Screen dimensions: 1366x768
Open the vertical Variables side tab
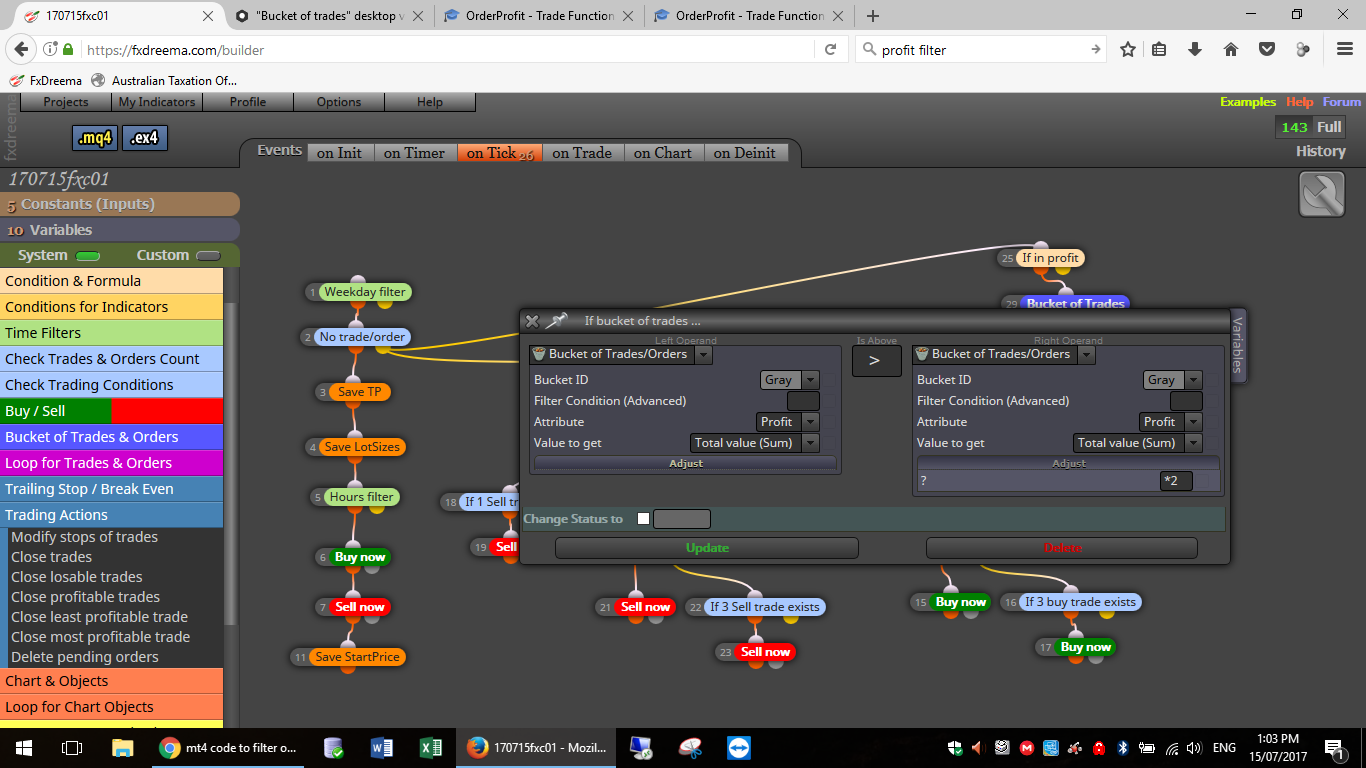[x=1238, y=345]
